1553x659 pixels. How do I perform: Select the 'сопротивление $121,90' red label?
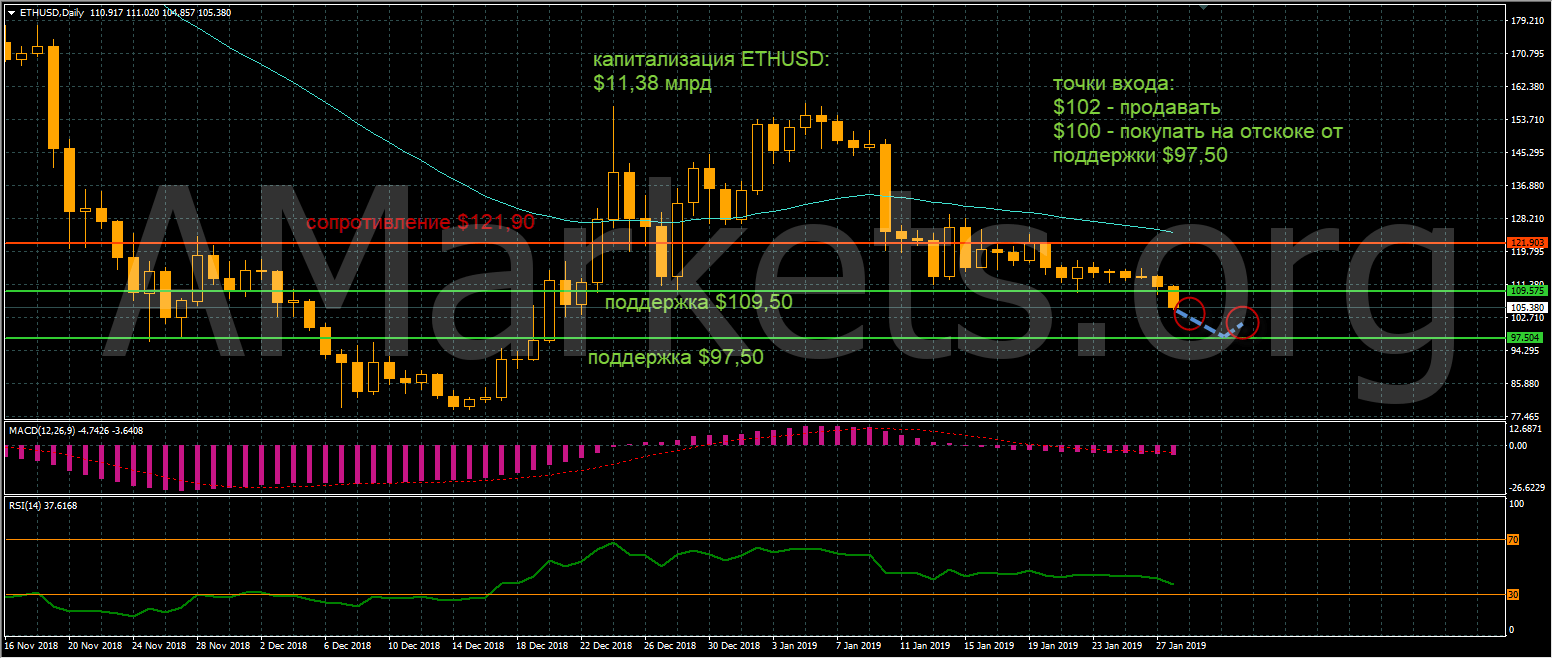(x=420, y=222)
